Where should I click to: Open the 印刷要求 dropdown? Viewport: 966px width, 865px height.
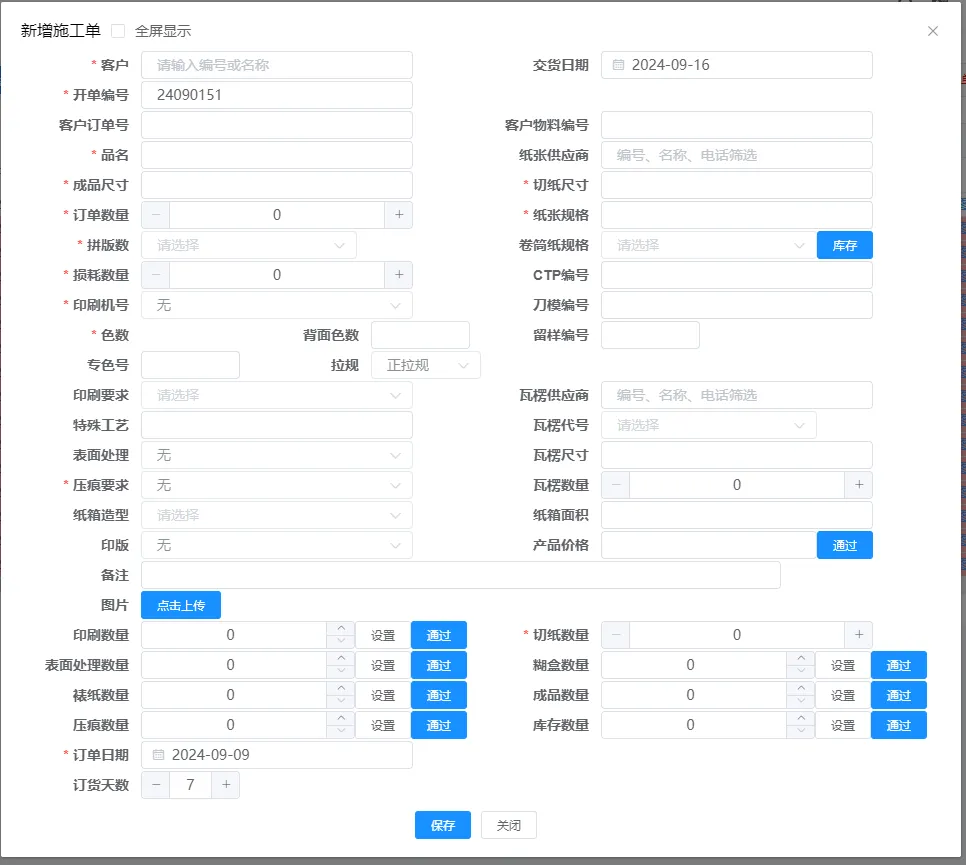(277, 395)
